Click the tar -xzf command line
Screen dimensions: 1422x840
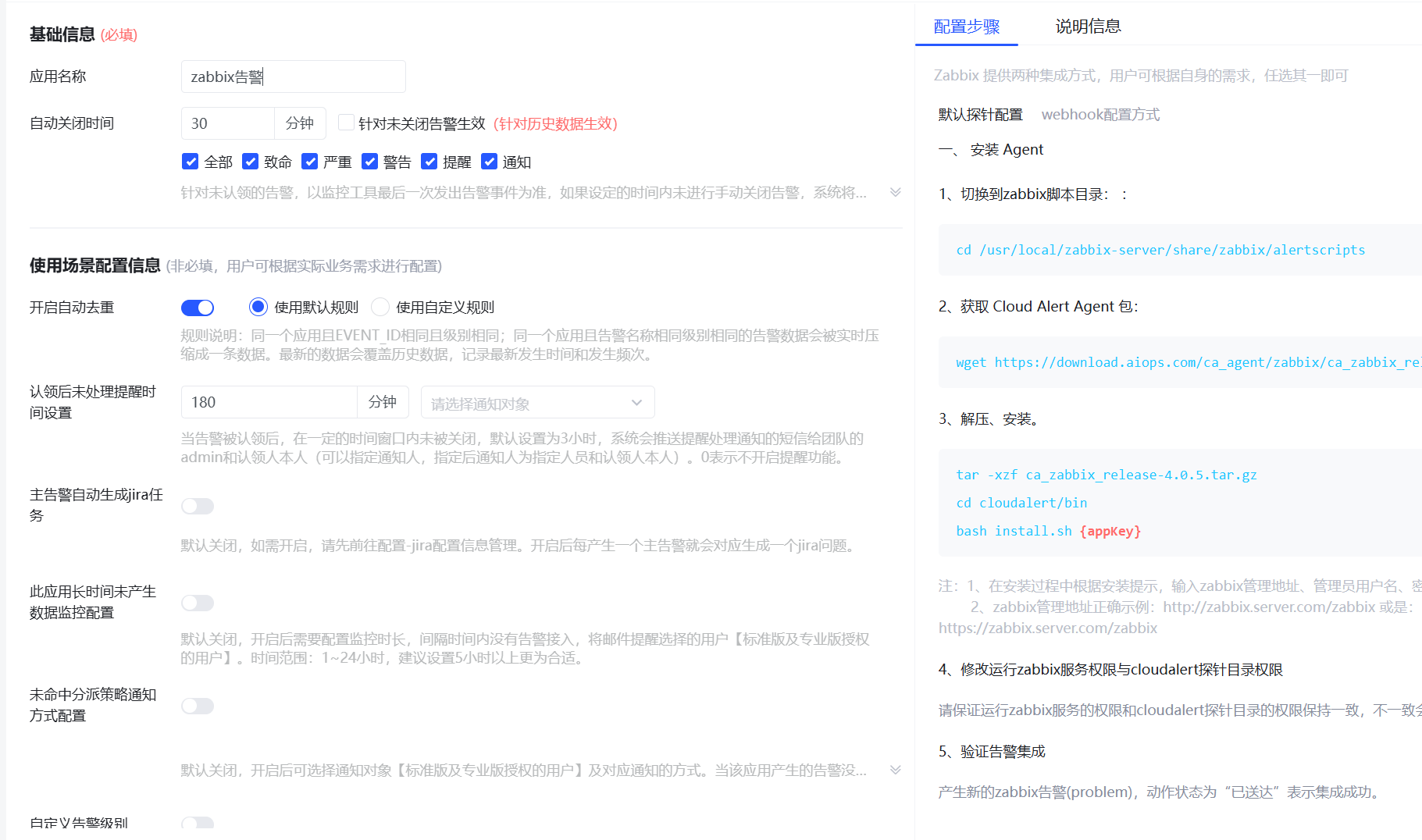click(x=1107, y=475)
